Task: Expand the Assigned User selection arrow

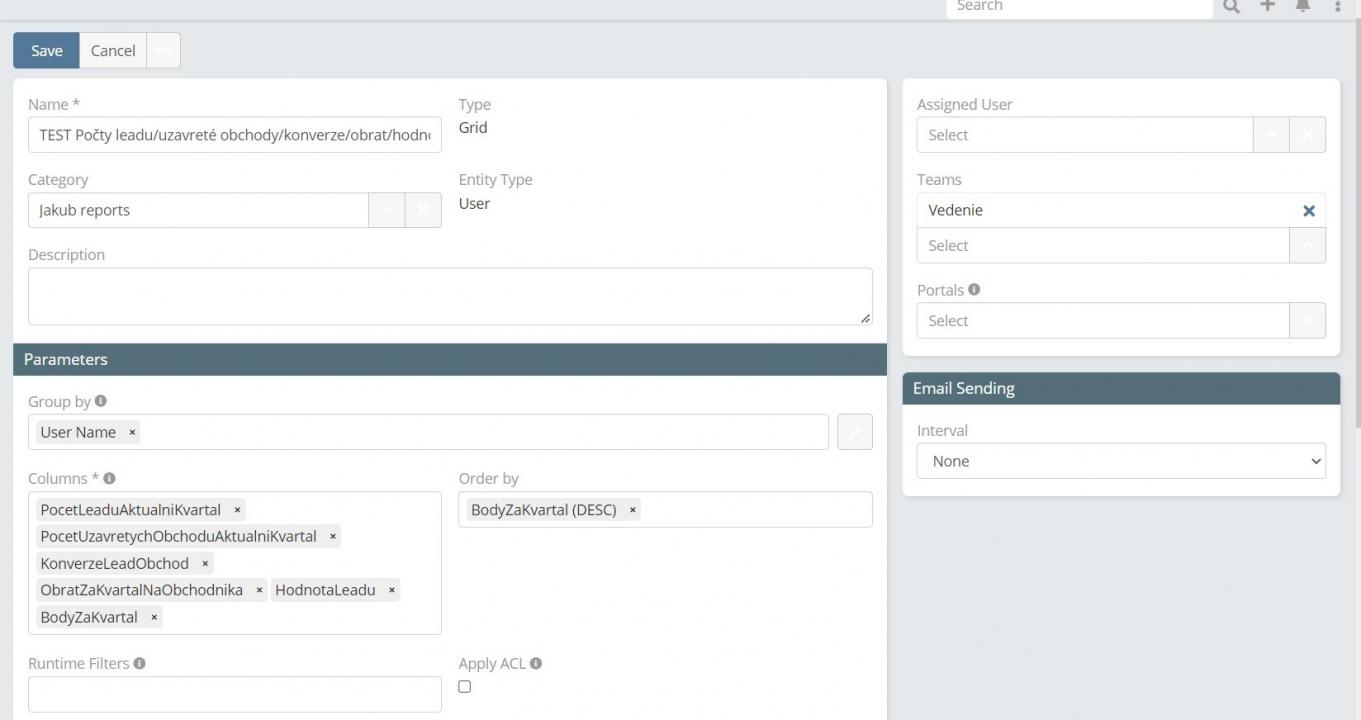Action: coord(1271,135)
